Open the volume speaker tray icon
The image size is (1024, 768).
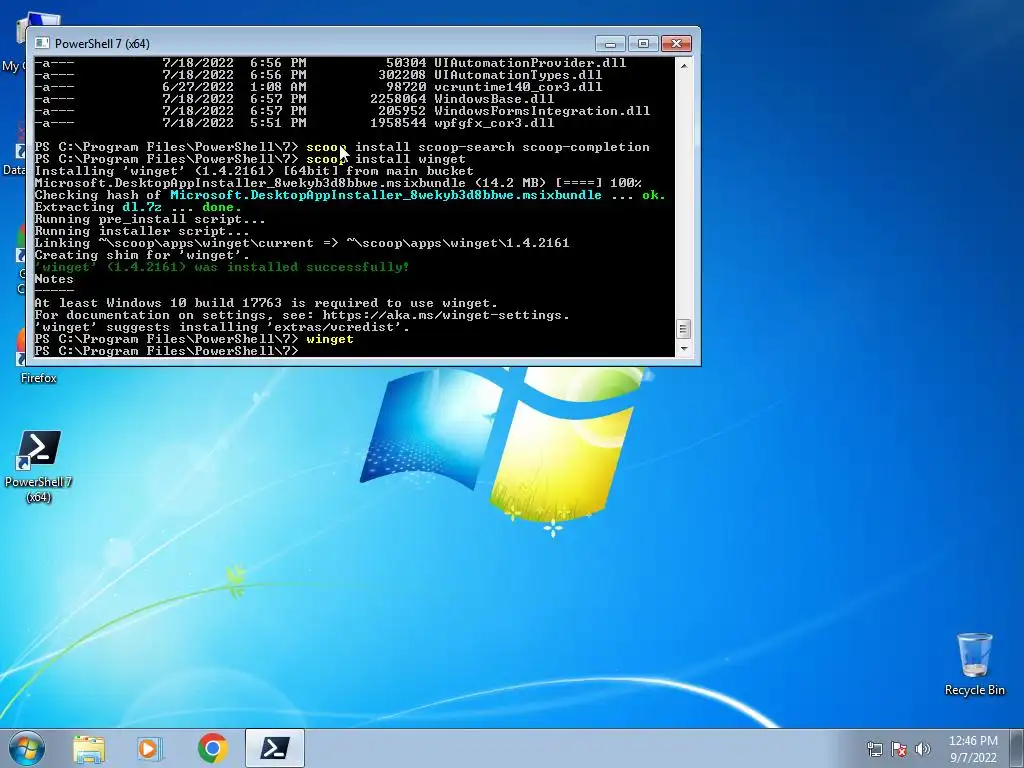pos(923,749)
